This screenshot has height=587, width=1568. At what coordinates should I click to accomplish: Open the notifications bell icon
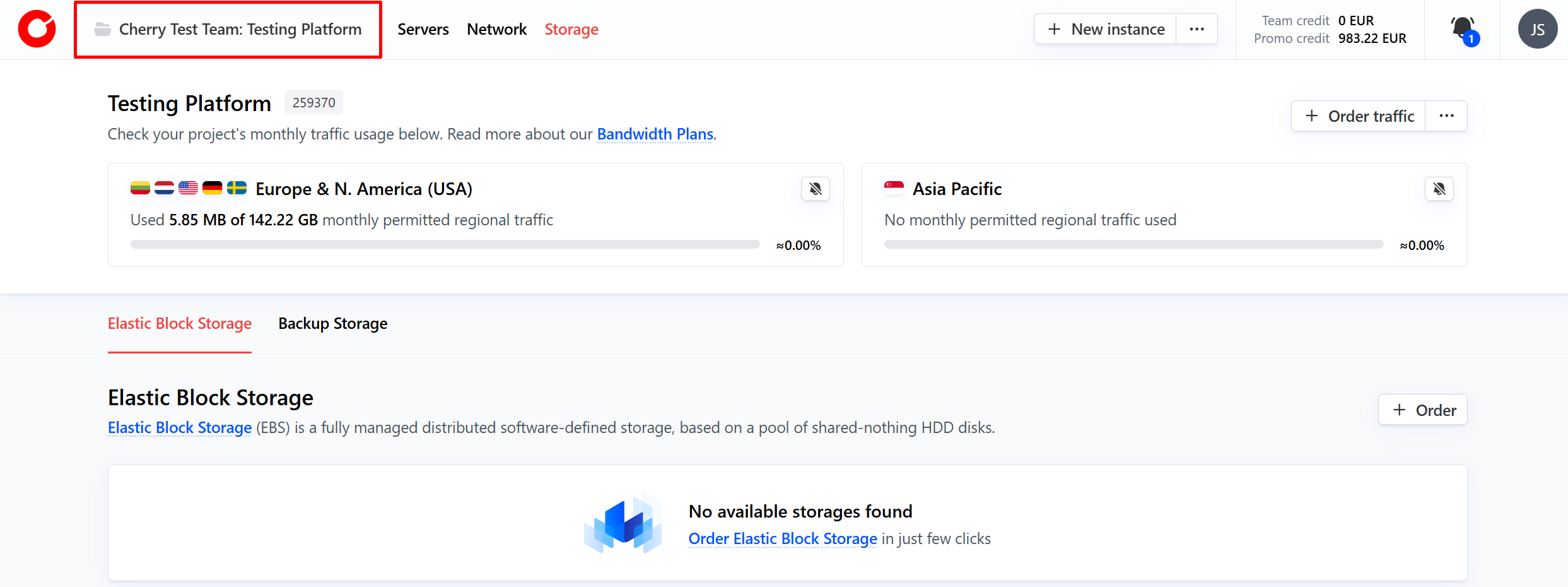point(1463,29)
